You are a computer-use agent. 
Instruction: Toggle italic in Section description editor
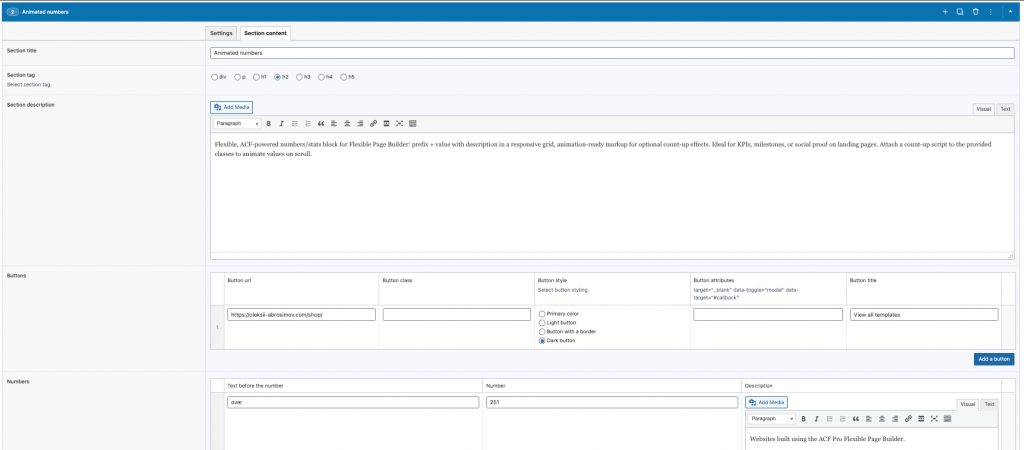point(281,123)
